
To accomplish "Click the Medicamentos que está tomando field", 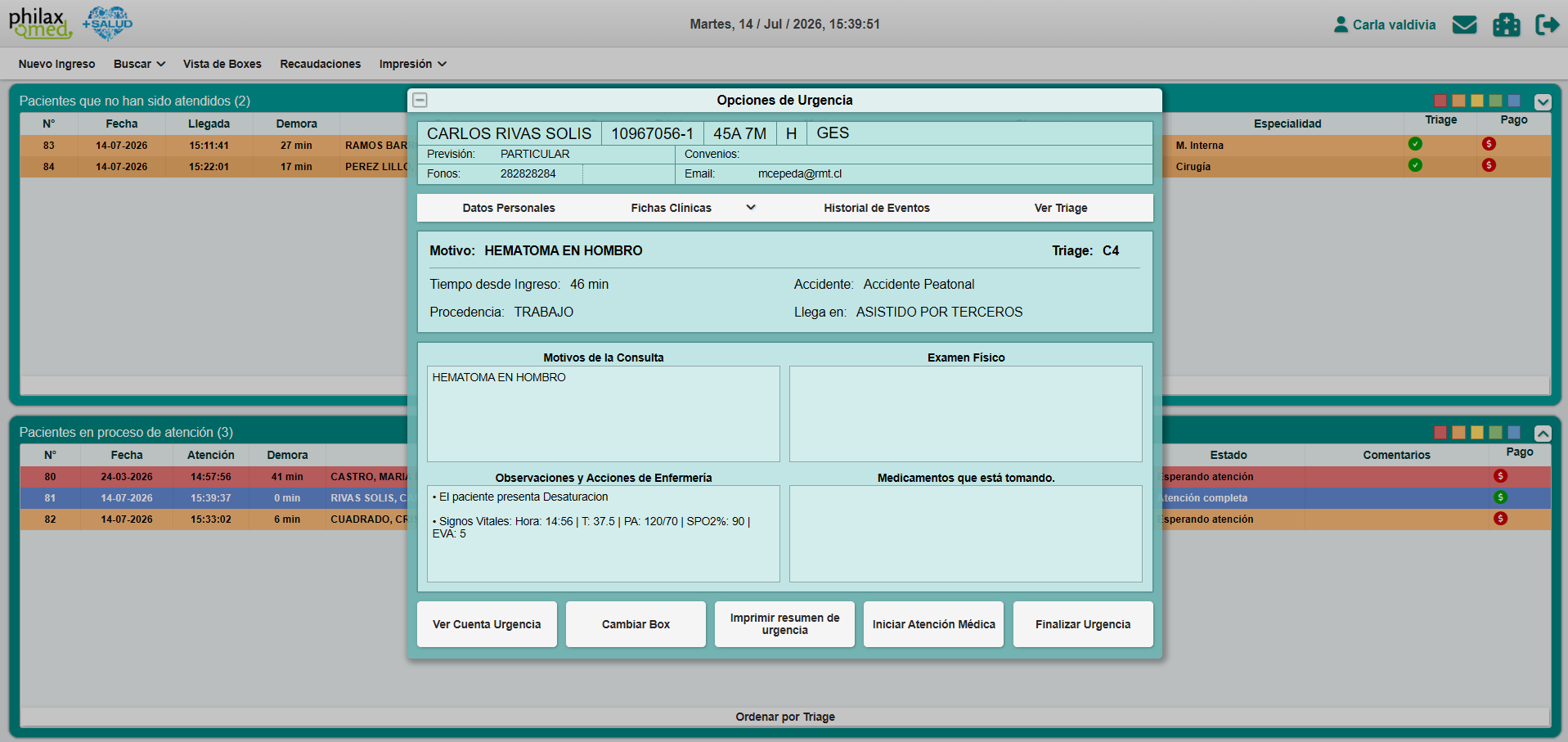I will pyautogui.click(x=966, y=534).
